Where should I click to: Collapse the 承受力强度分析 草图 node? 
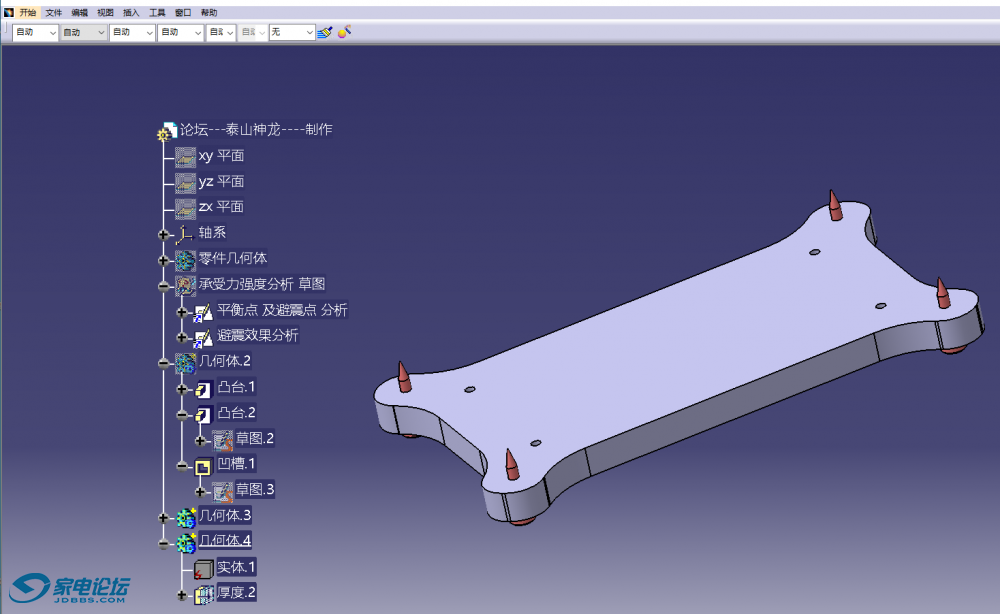[164, 285]
